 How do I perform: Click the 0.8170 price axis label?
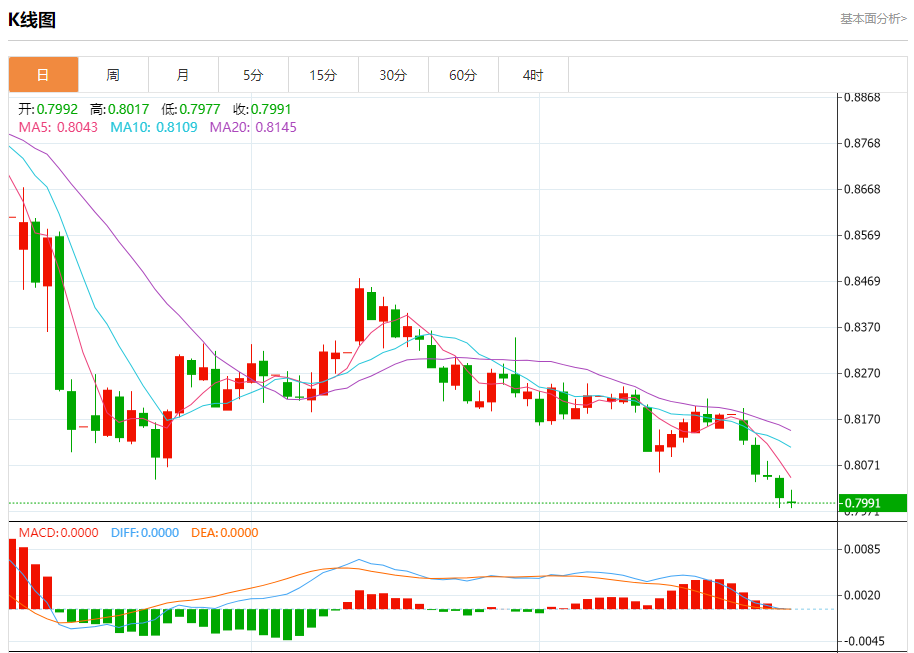click(x=862, y=419)
